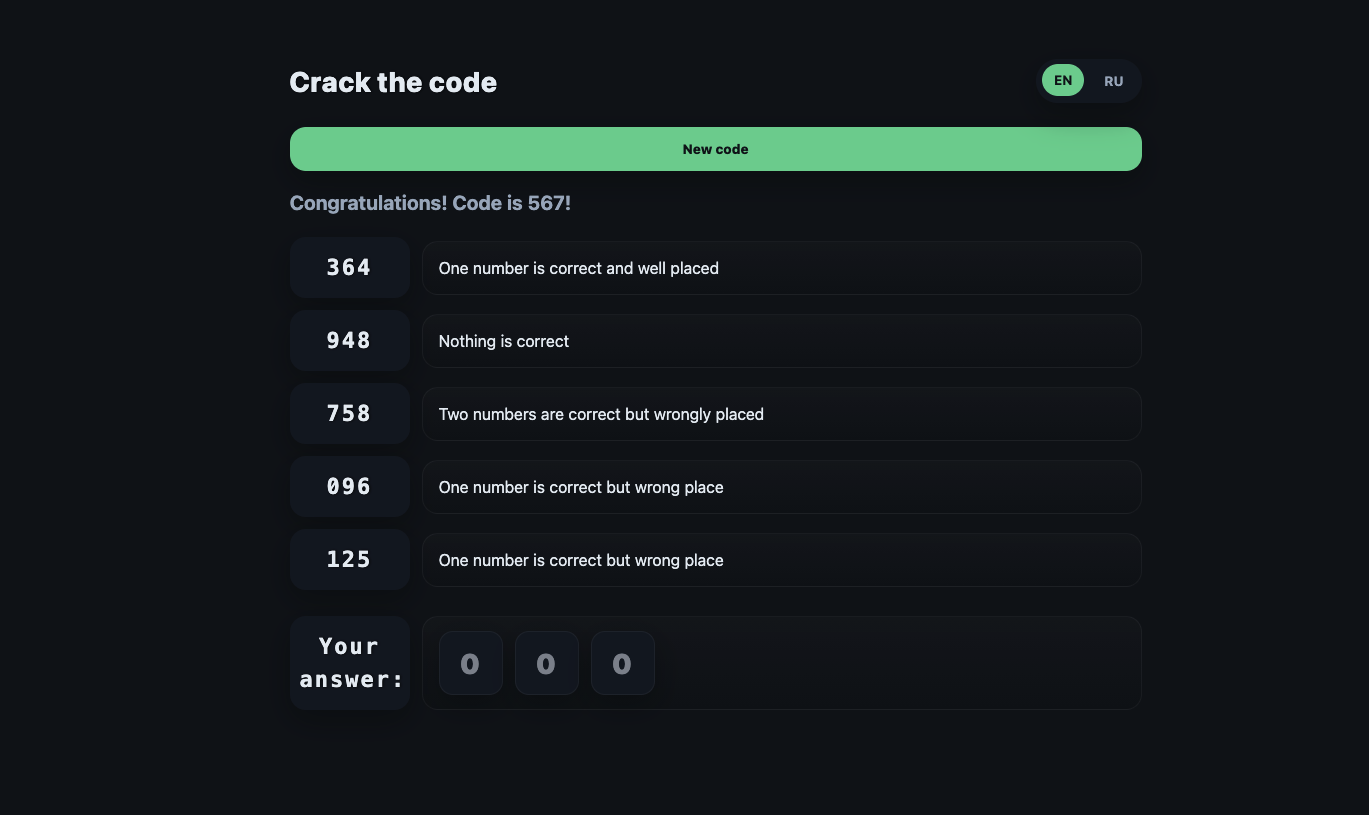Click the 'Crack the code' heading
Image resolution: width=1369 pixels, height=815 pixels.
393,82
